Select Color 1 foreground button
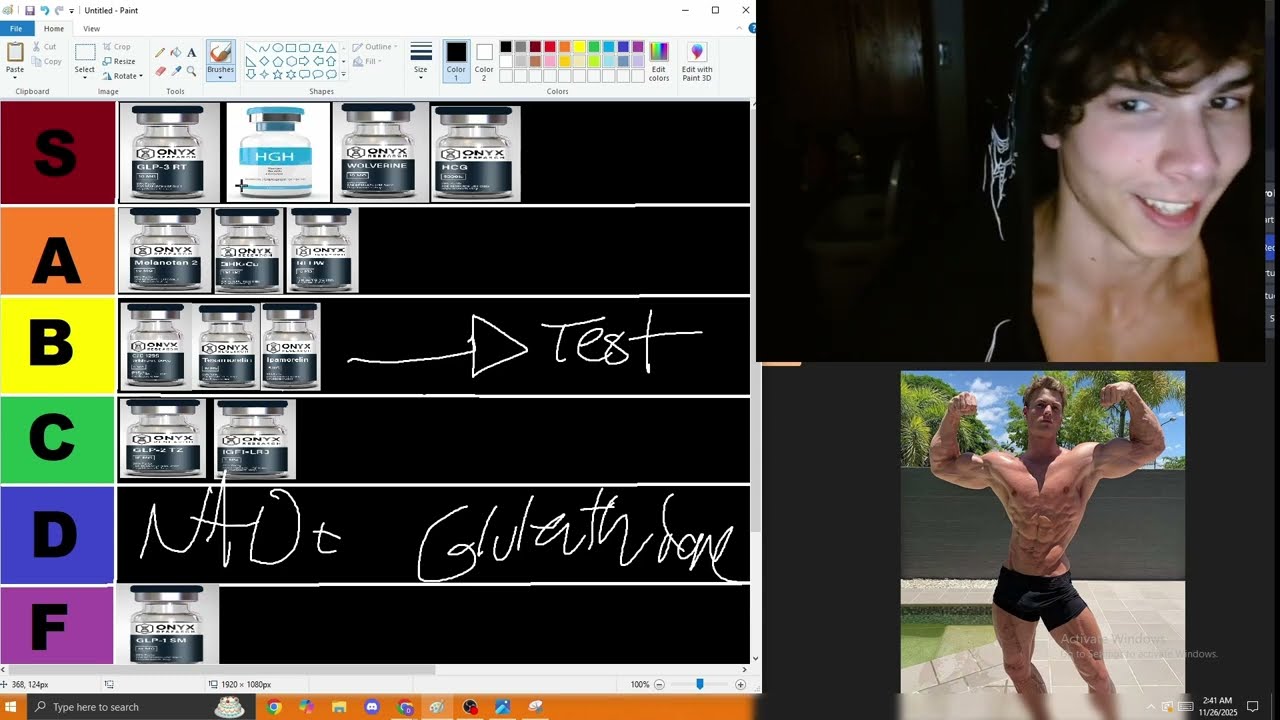Screen dimensions: 1280x720 point(456,60)
